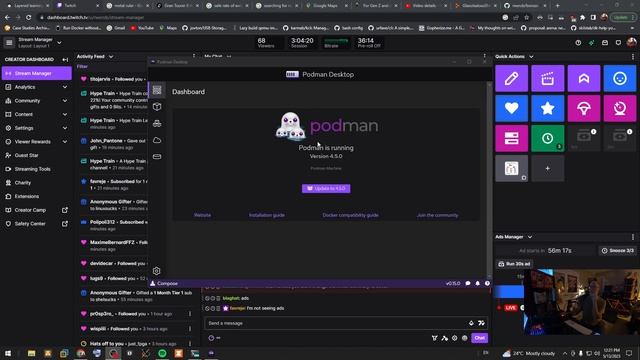Open Volumes drive icon in Podman sidebar
640x360 pixels.
pyautogui.click(x=157, y=157)
